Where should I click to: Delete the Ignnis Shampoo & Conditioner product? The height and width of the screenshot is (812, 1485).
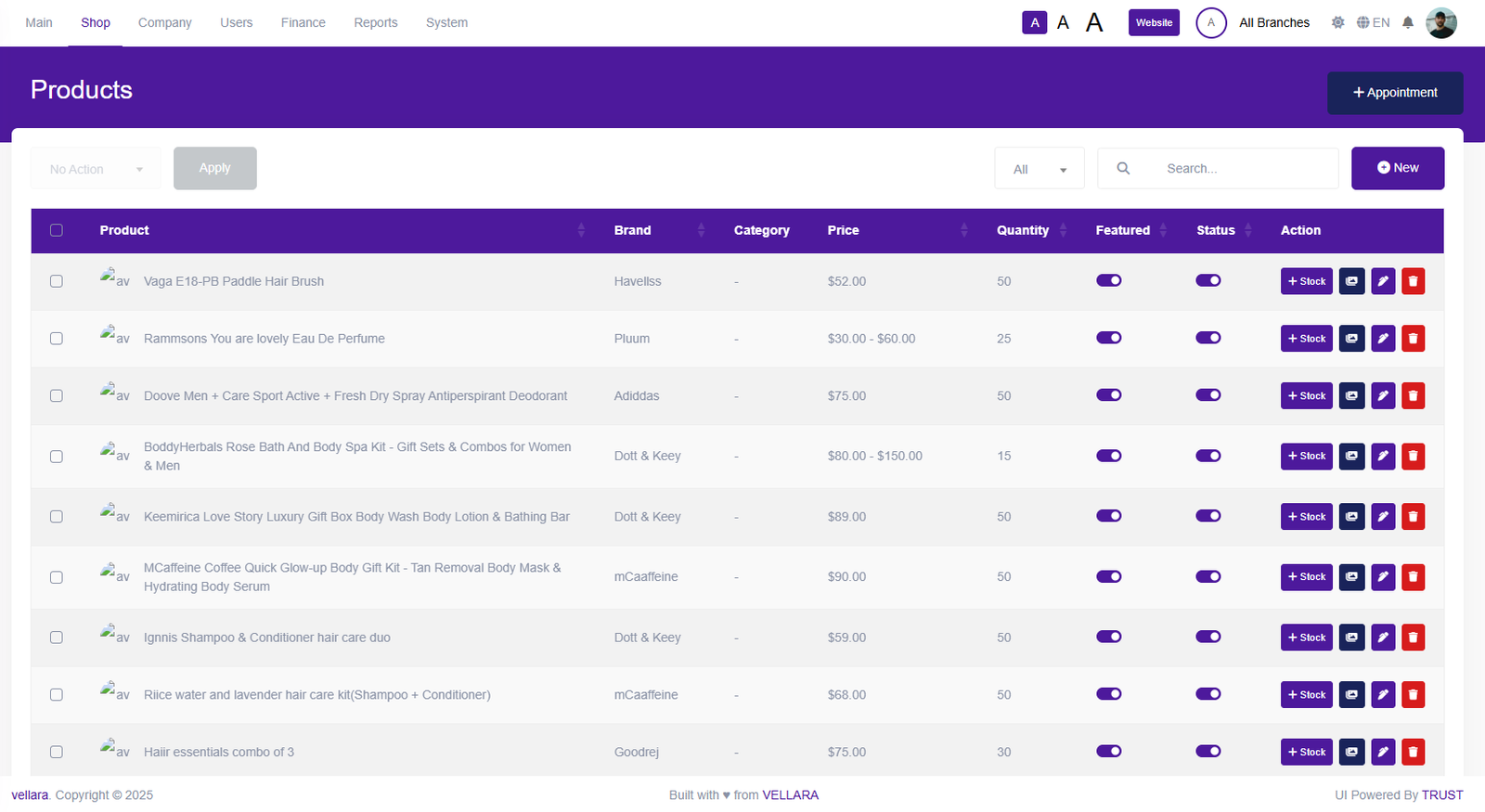(x=1413, y=638)
